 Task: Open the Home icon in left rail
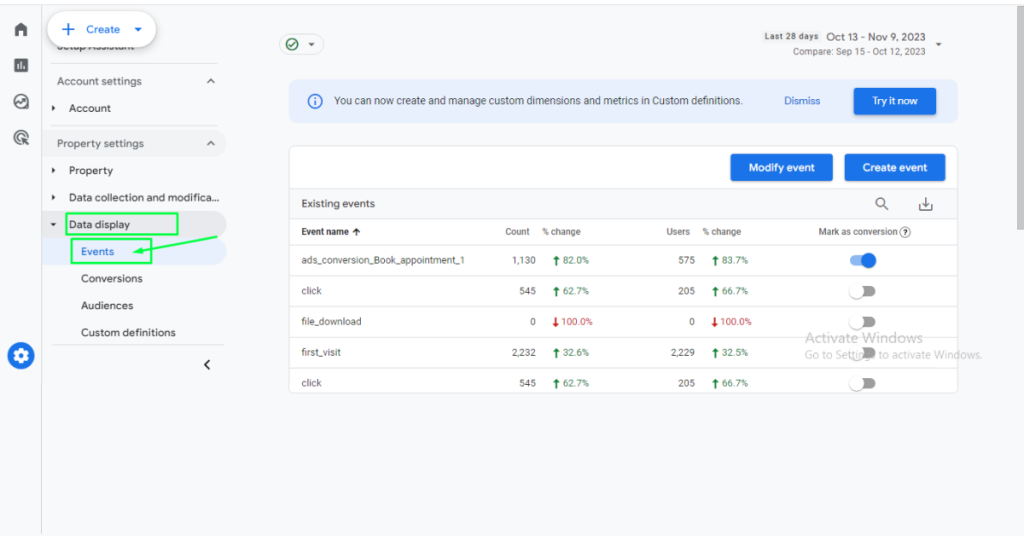point(20,30)
